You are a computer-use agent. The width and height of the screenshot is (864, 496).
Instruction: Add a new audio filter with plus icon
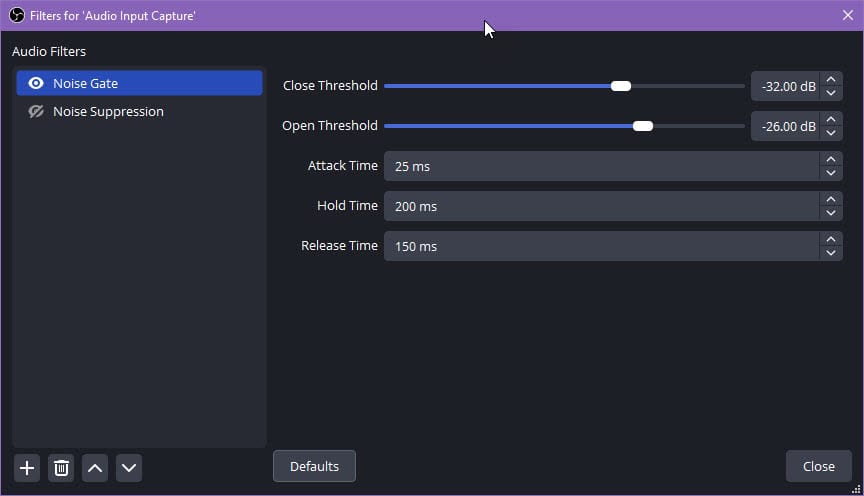[26, 468]
